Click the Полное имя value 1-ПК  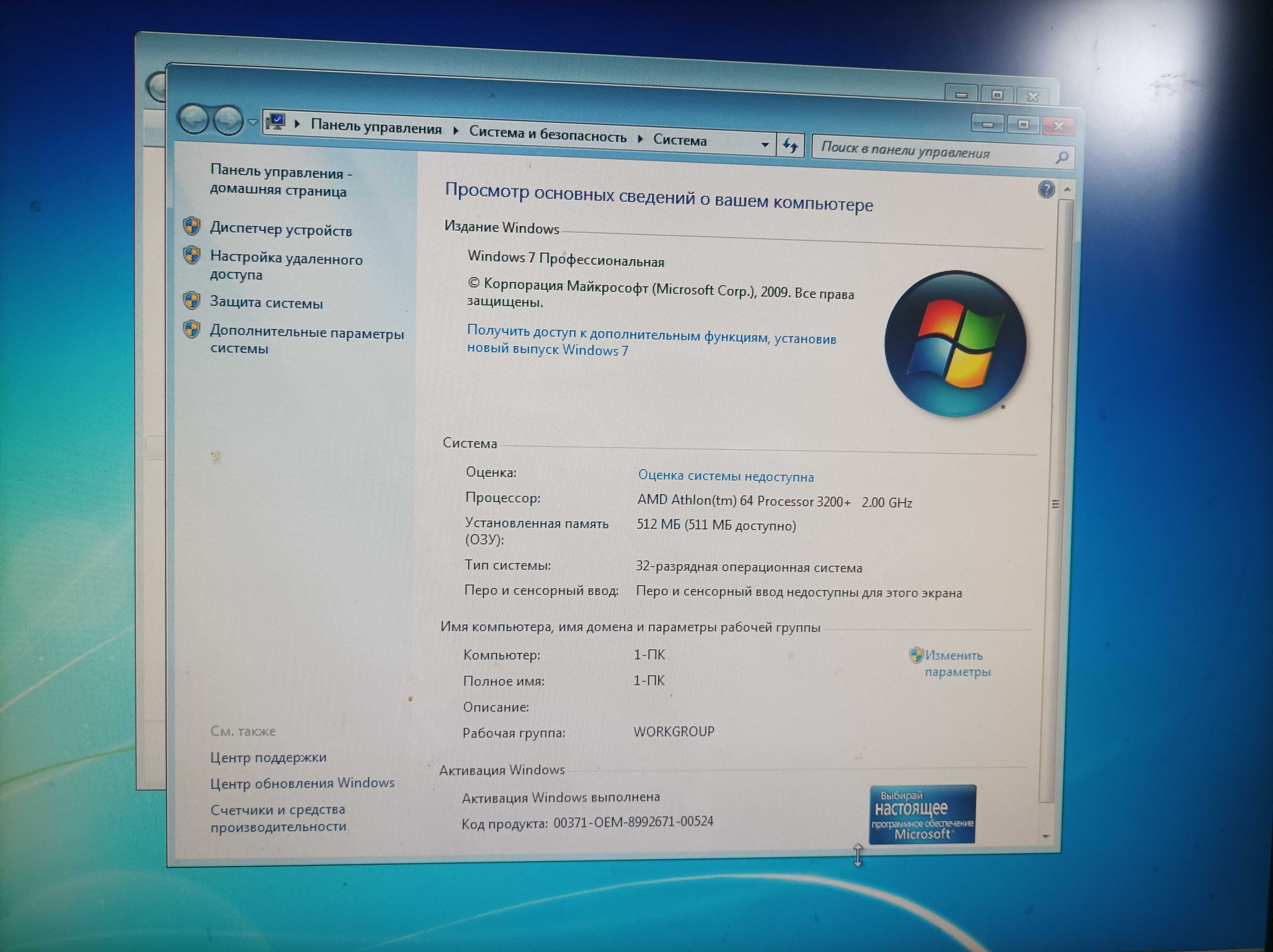(x=649, y=681)
